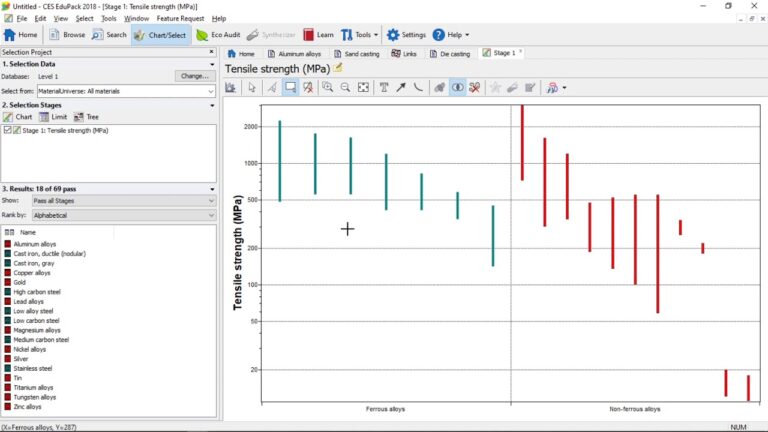768x432 pixels.
Task: Open the Select menu
Action: click(x=84, y=19)
